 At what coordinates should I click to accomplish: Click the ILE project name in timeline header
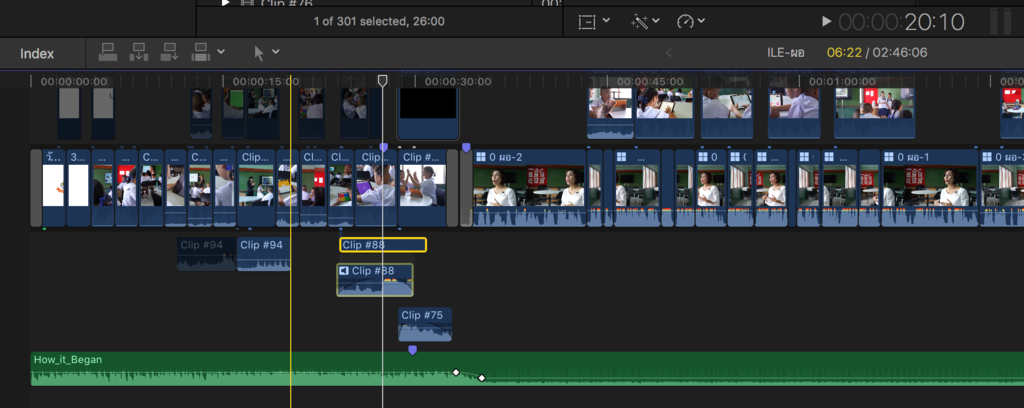[x=785, y=53]
